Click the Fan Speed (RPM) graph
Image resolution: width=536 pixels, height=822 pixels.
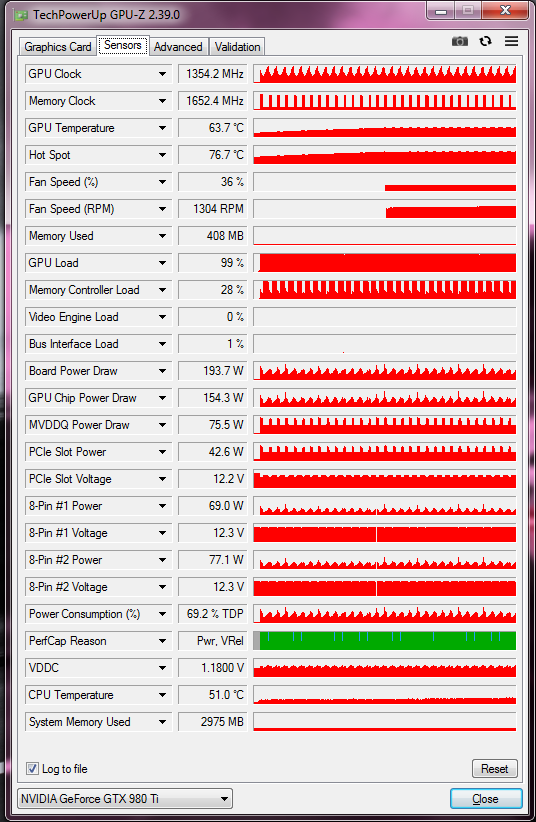coord(384,209)
